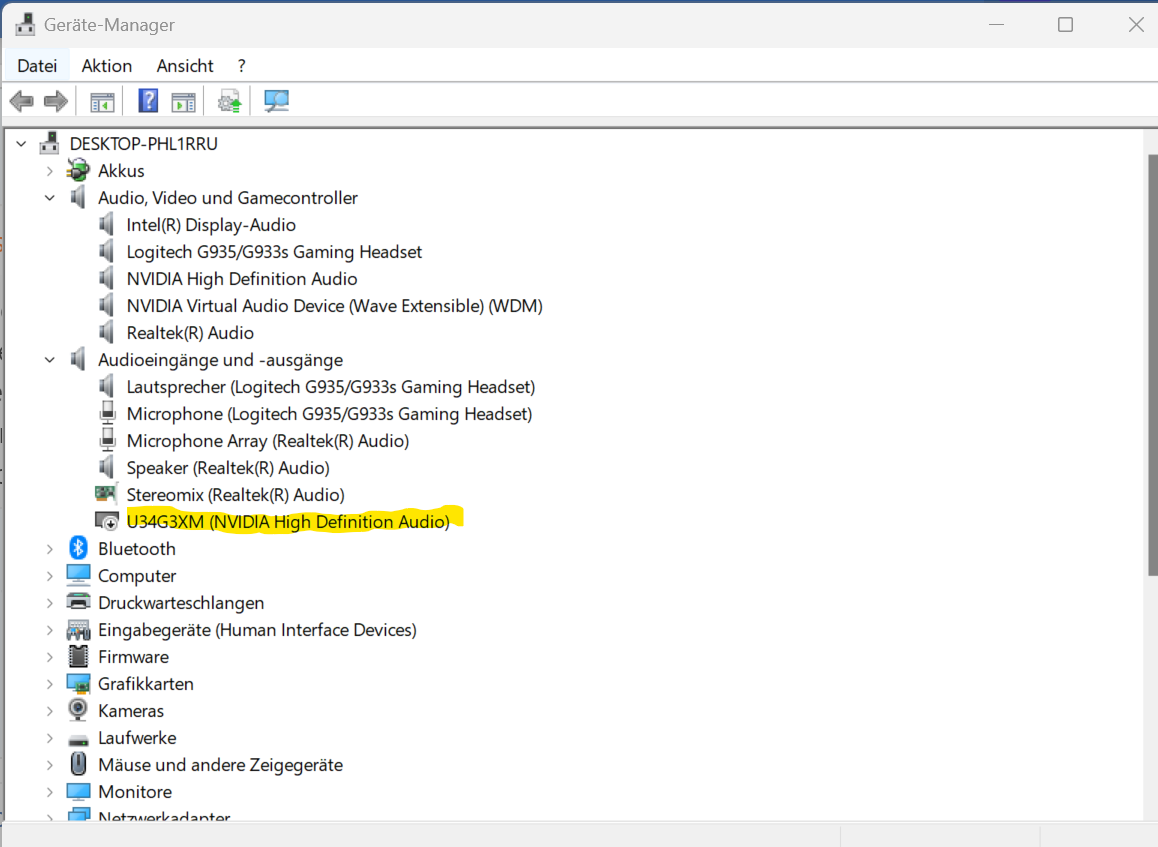Click Scan for hardware changes monitor icon
This screenshot has height=847, width=1158.
[x=276, y=101]
